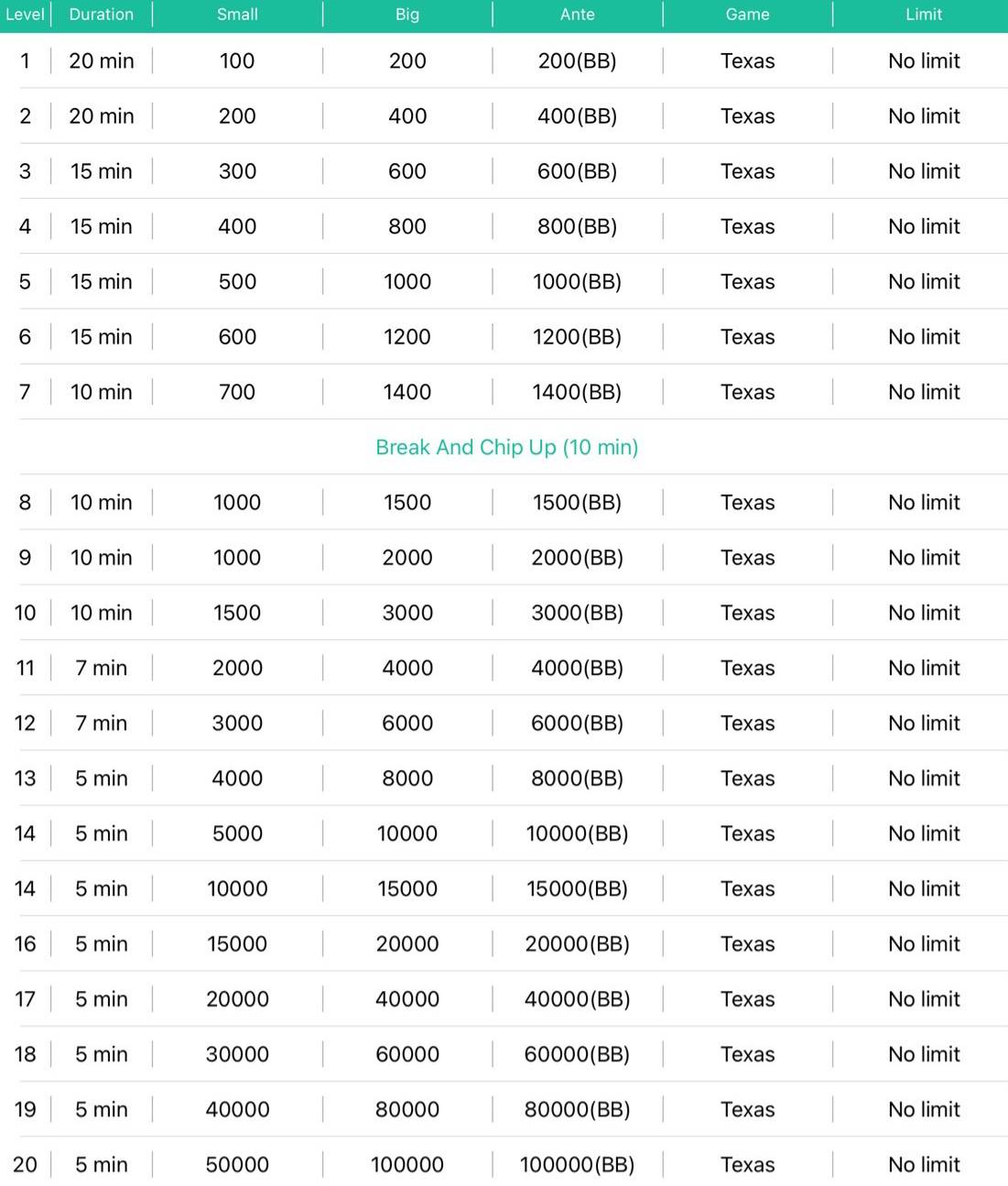Select the 20 min duration of level 1

[102, 61]
